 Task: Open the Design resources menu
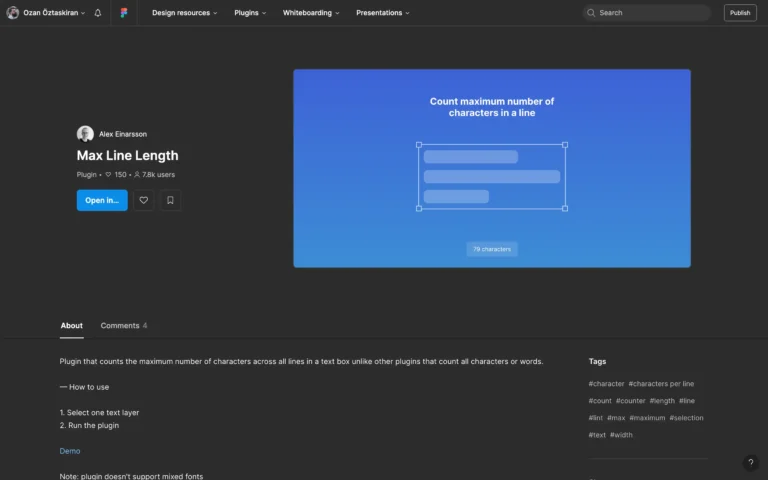(184, 13)
